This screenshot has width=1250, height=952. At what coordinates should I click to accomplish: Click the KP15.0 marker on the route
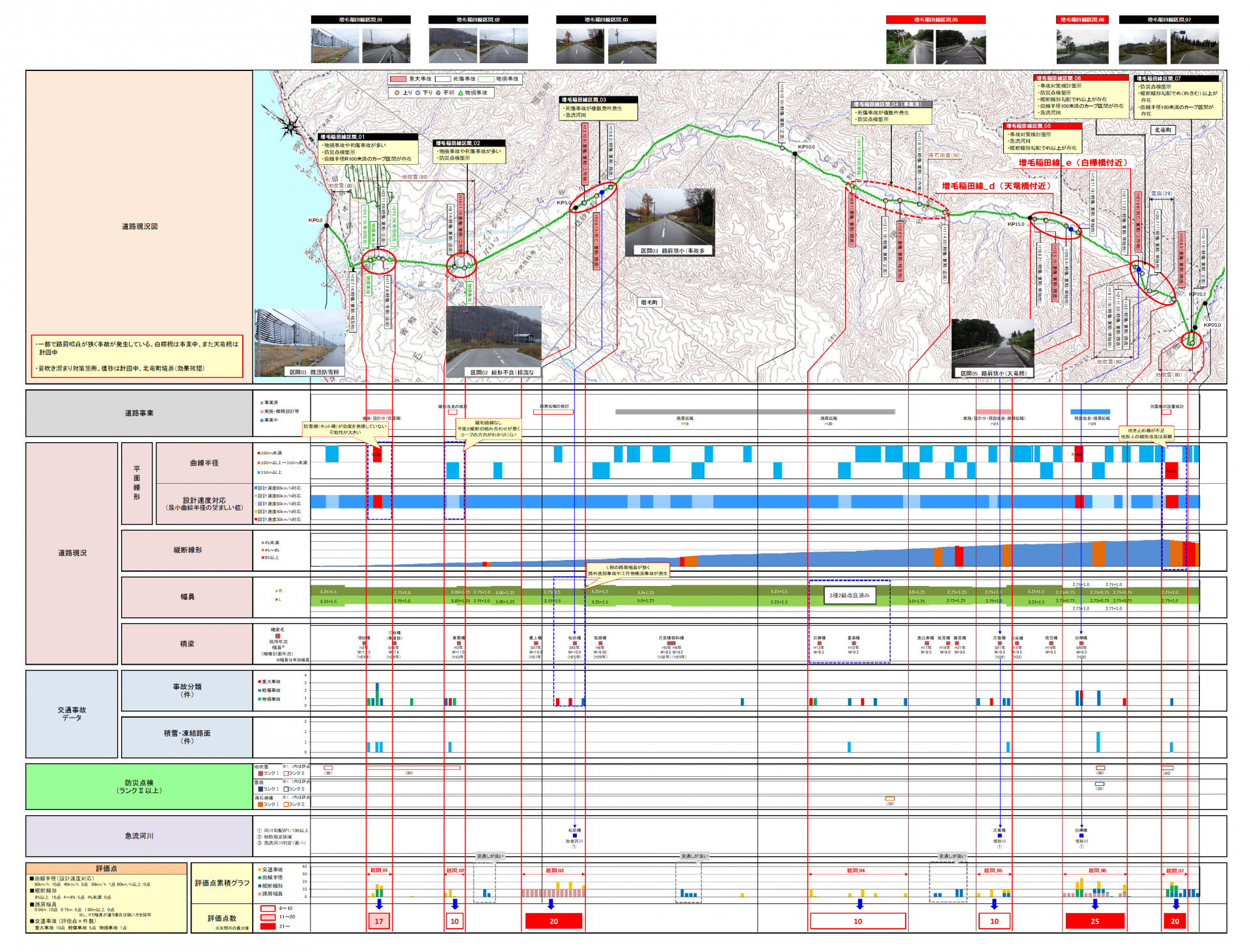pos(1030,218)
